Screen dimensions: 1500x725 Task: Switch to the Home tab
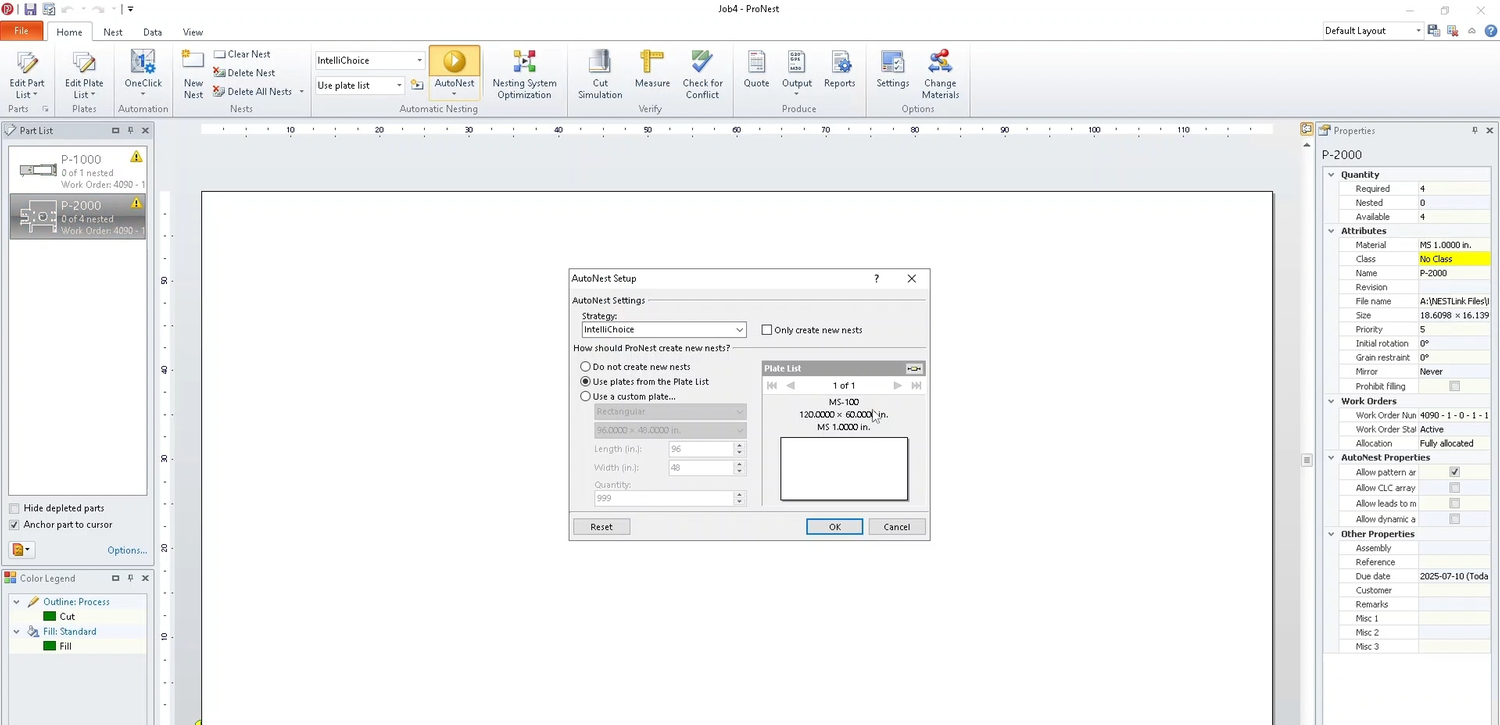pos(70,32)
